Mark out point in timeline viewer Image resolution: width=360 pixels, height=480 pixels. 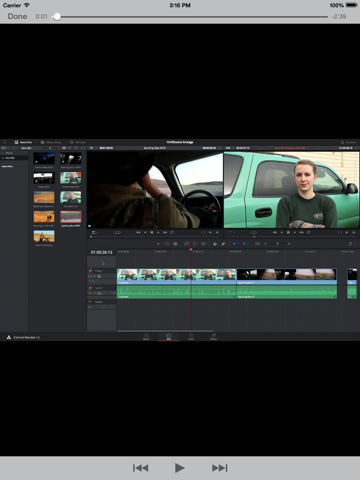coord(353,232)
